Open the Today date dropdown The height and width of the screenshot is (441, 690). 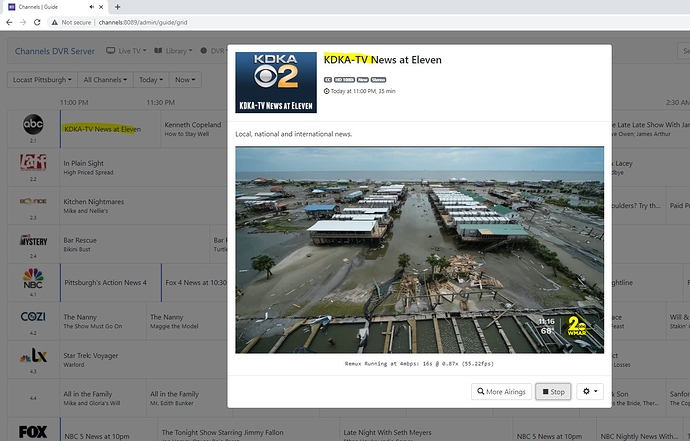(151, 79)
